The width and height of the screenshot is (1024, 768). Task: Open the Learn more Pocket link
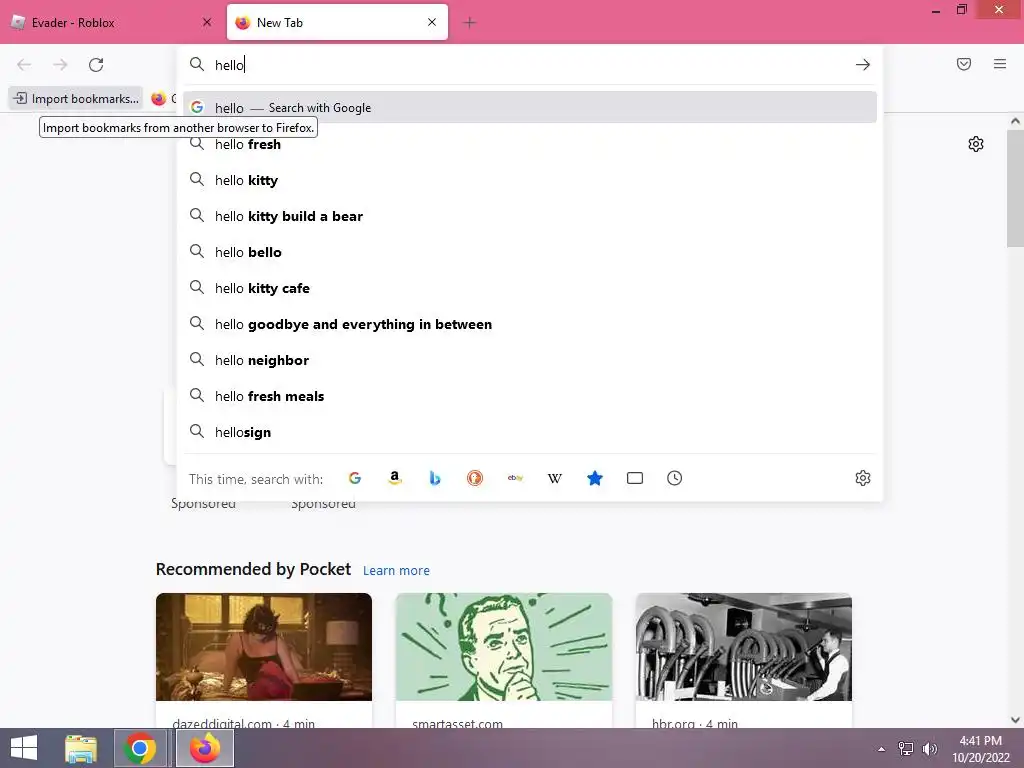click(396, 571)
